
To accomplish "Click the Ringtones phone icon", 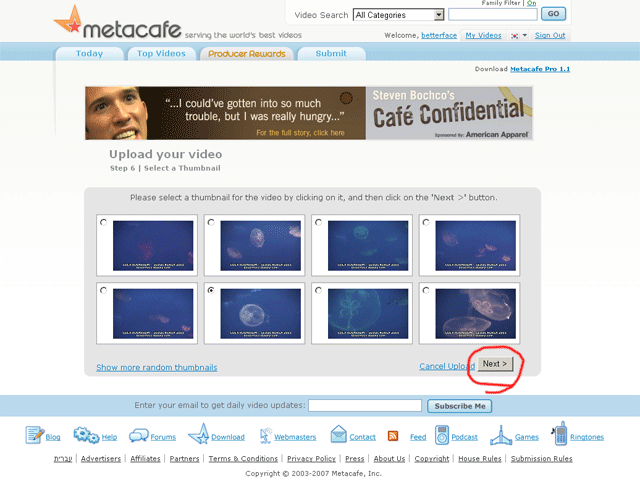I will click(560, 434).
